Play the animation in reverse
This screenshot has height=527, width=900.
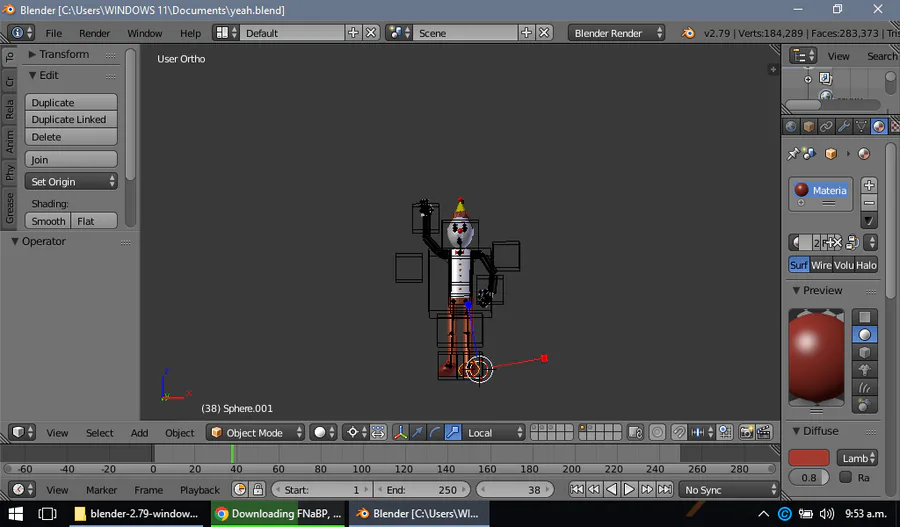coord(612,489)
